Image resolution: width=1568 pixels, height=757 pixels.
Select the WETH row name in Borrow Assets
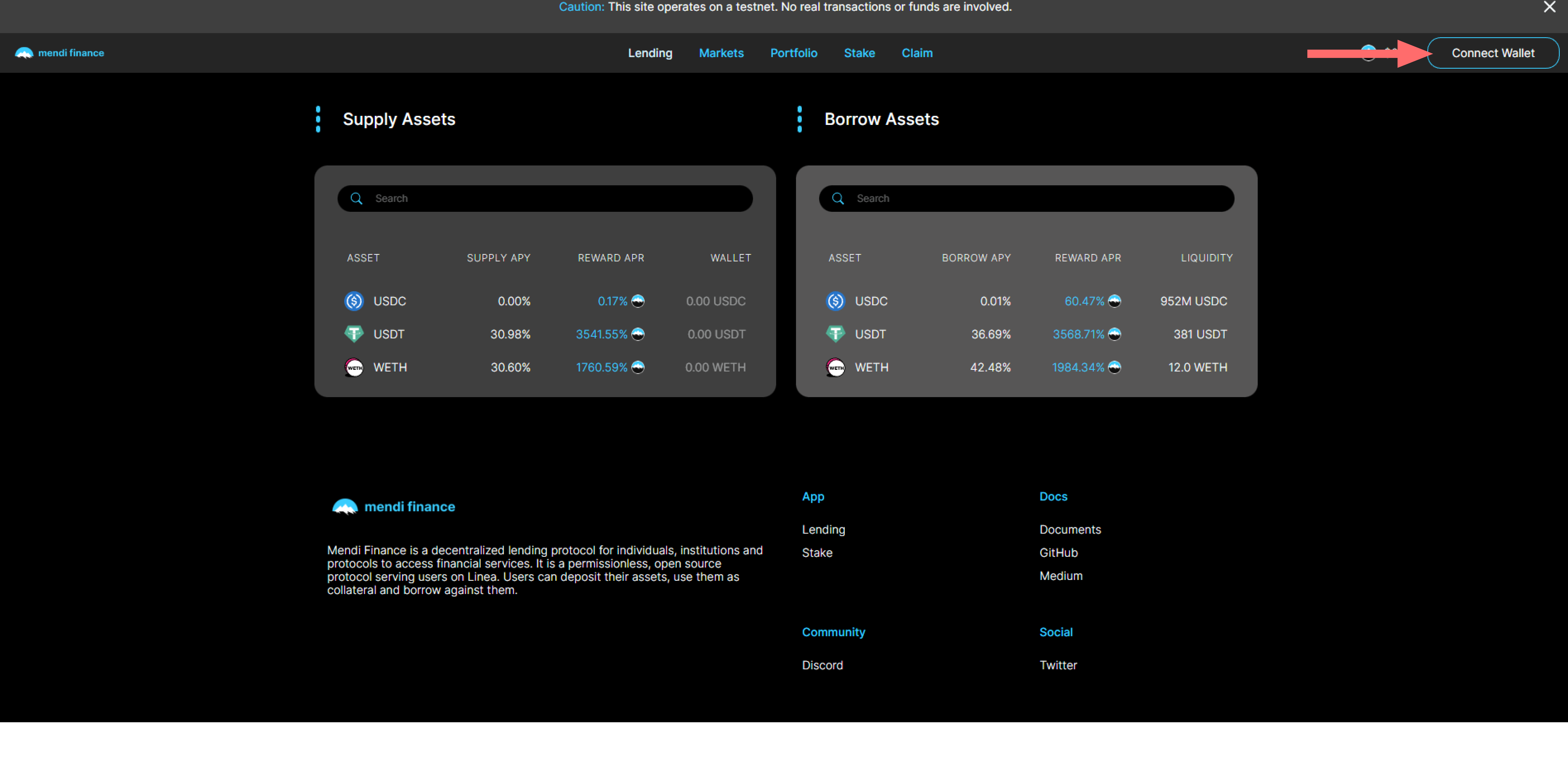click(x=872, y=368)
